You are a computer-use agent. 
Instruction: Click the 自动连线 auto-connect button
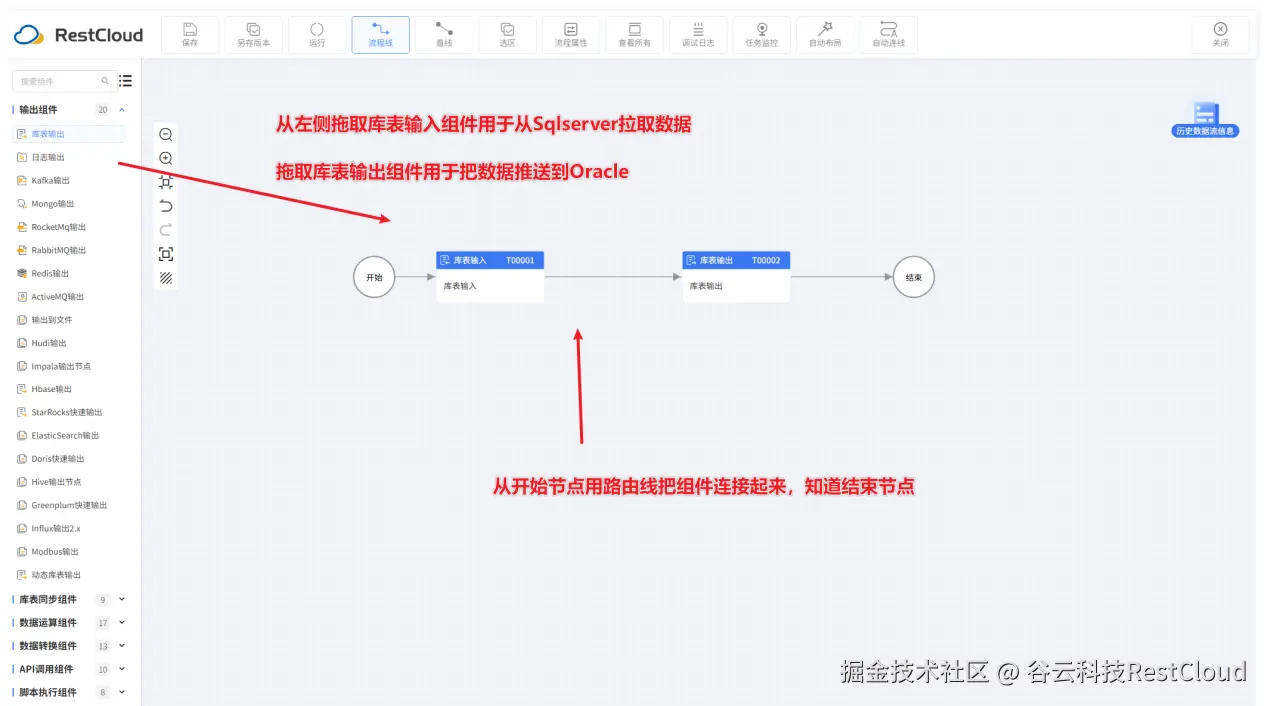(x=888, y=35)
